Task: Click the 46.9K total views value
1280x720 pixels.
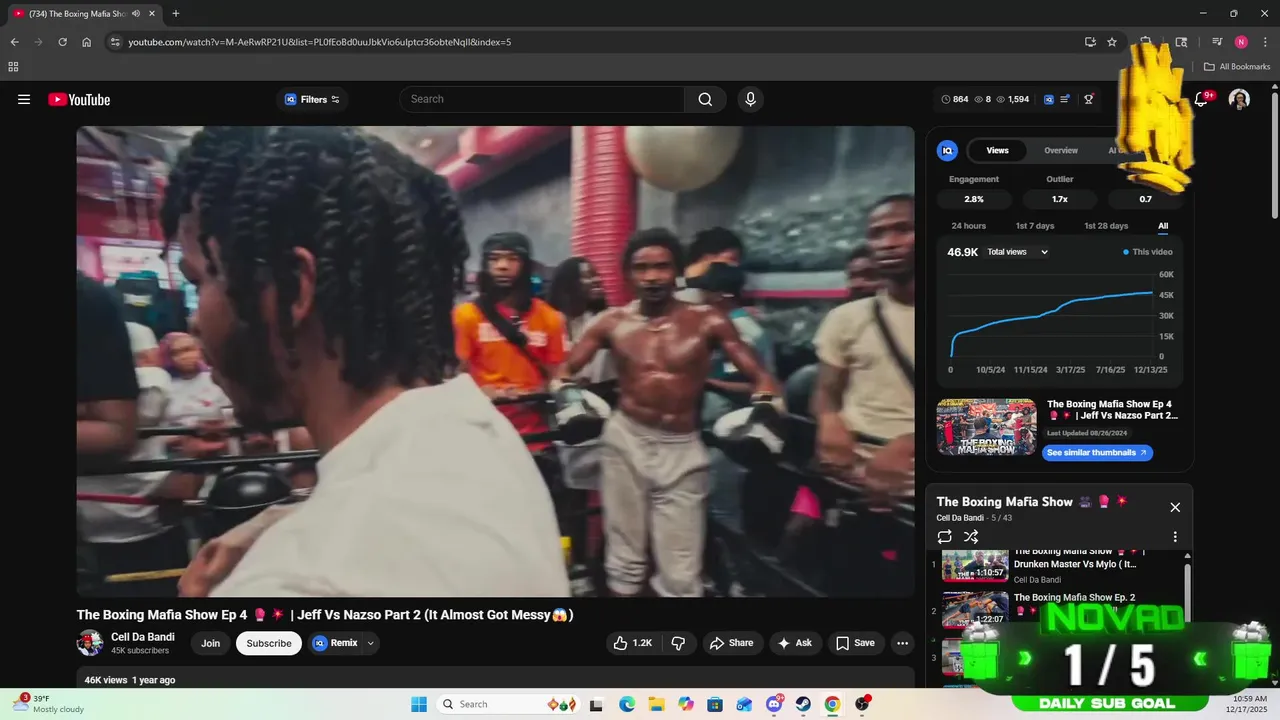Action: click(963, 252)
